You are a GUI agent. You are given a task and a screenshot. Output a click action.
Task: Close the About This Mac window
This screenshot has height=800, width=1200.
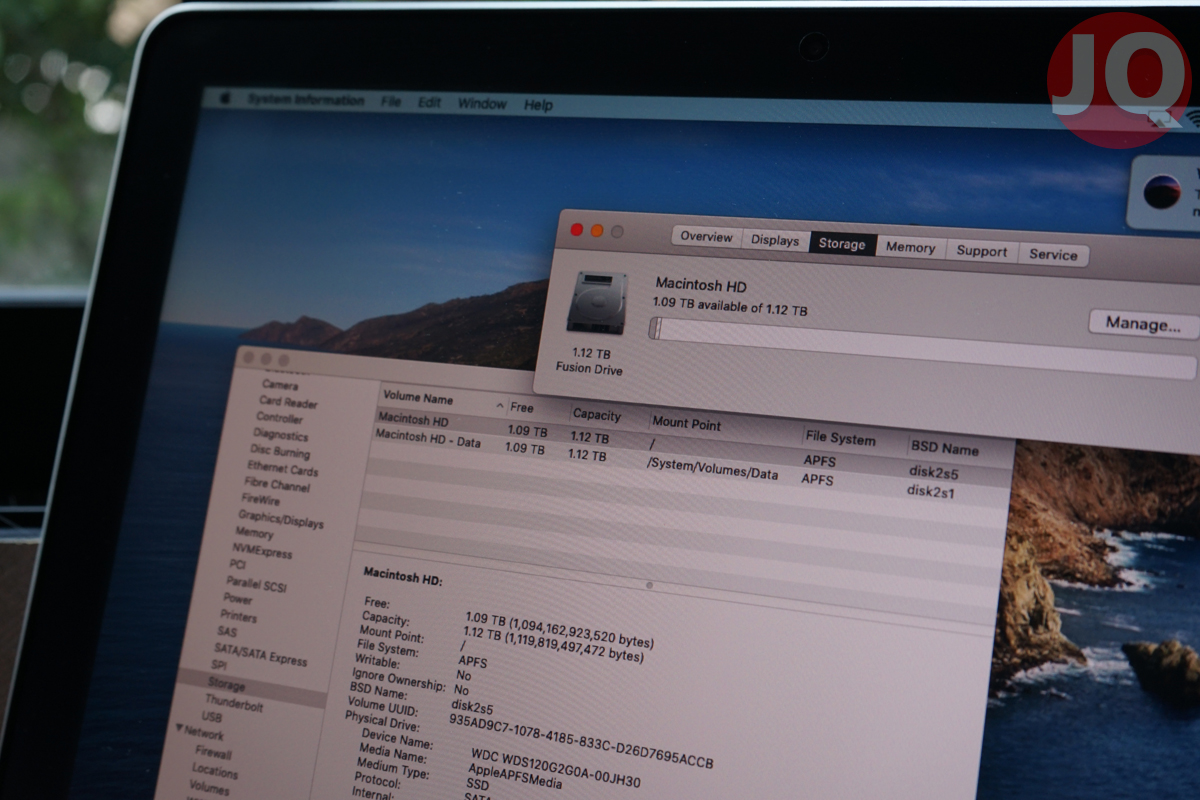pyautogui.click(x=577, y=229)
